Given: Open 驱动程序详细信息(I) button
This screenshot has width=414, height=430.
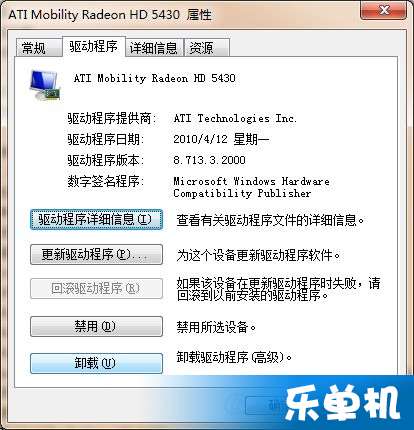Looking at the screenshot, I should (x=96, y=220).
